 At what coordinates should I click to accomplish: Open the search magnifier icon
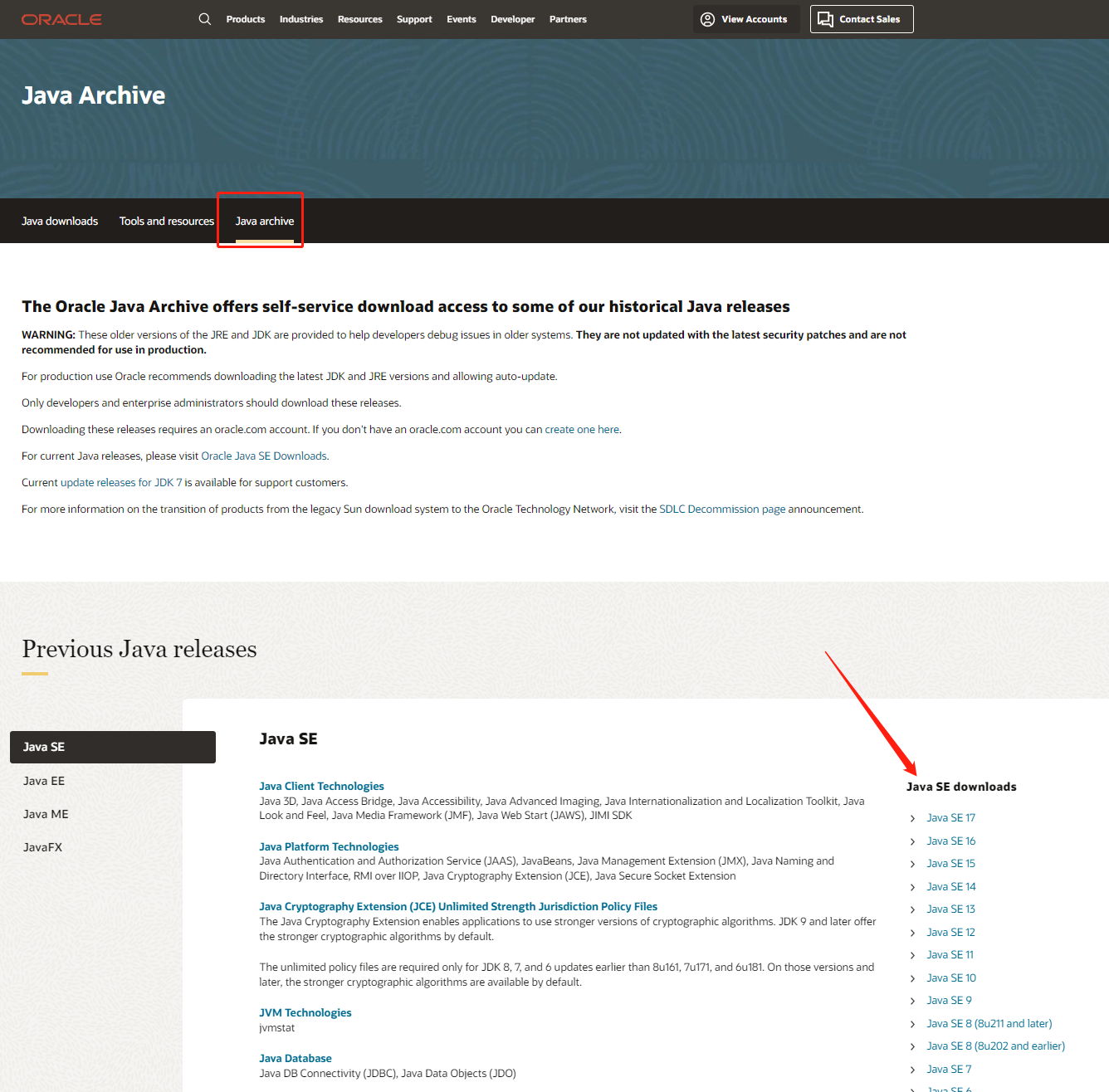click(205, 19)
